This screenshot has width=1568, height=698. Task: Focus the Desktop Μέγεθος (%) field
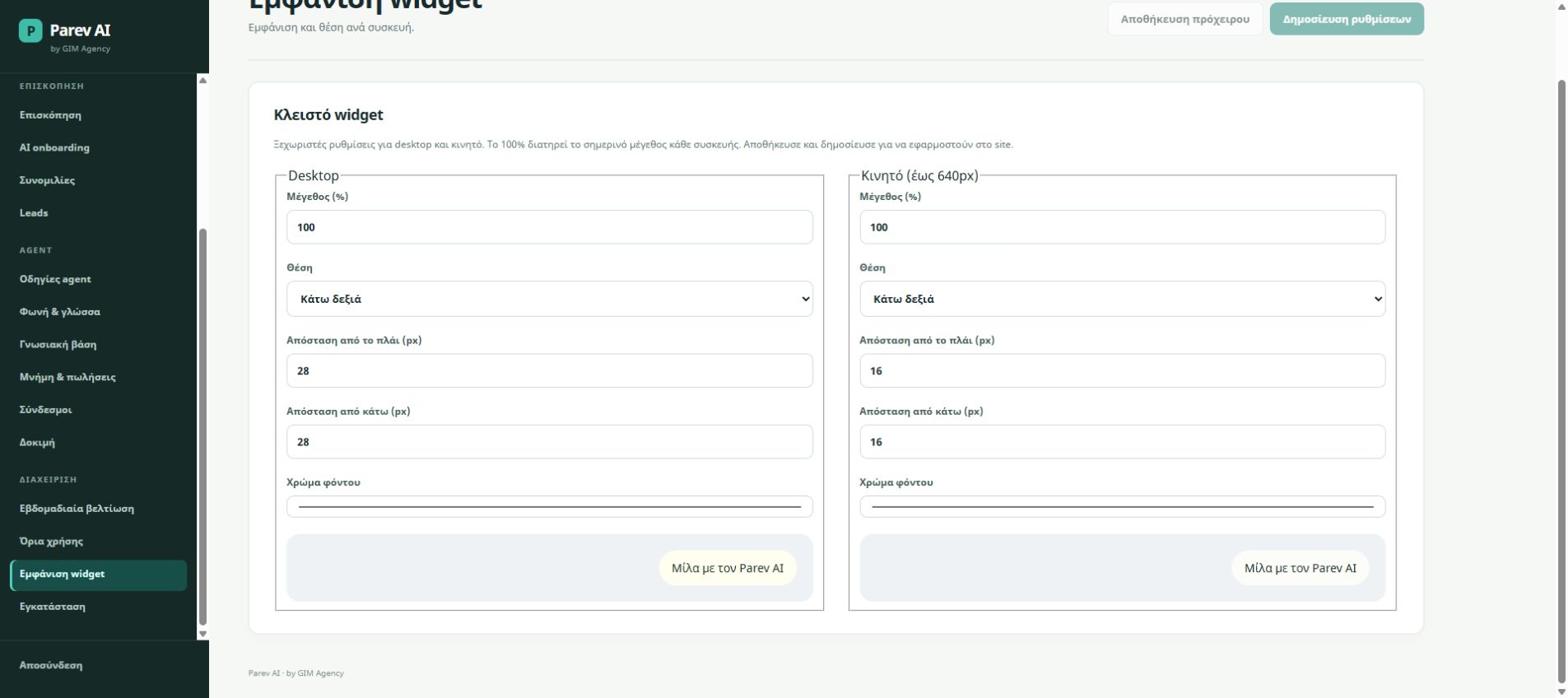(x=550, y=227)
